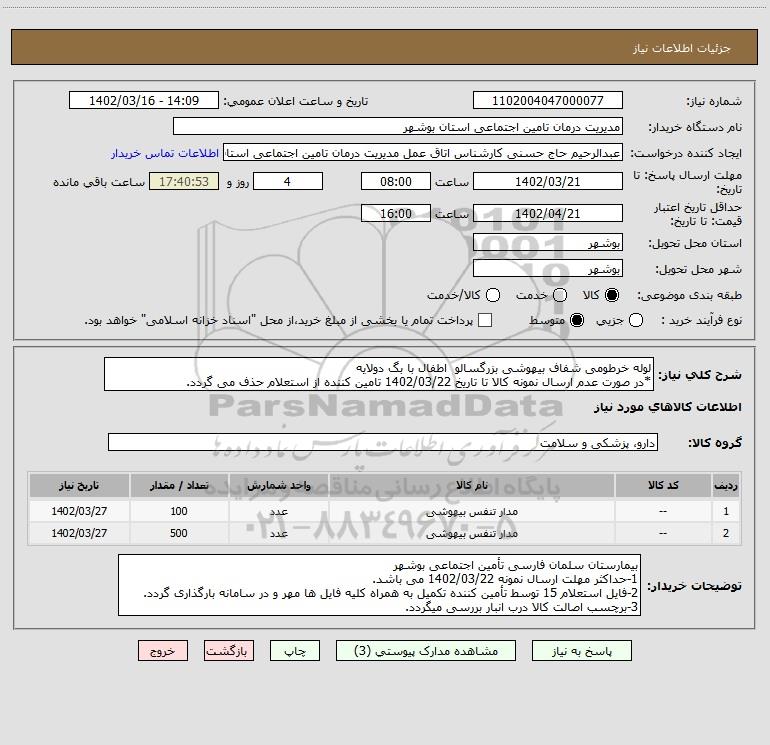
Task: Select the کالا/خدمت radio button
Action: (493, 295)
